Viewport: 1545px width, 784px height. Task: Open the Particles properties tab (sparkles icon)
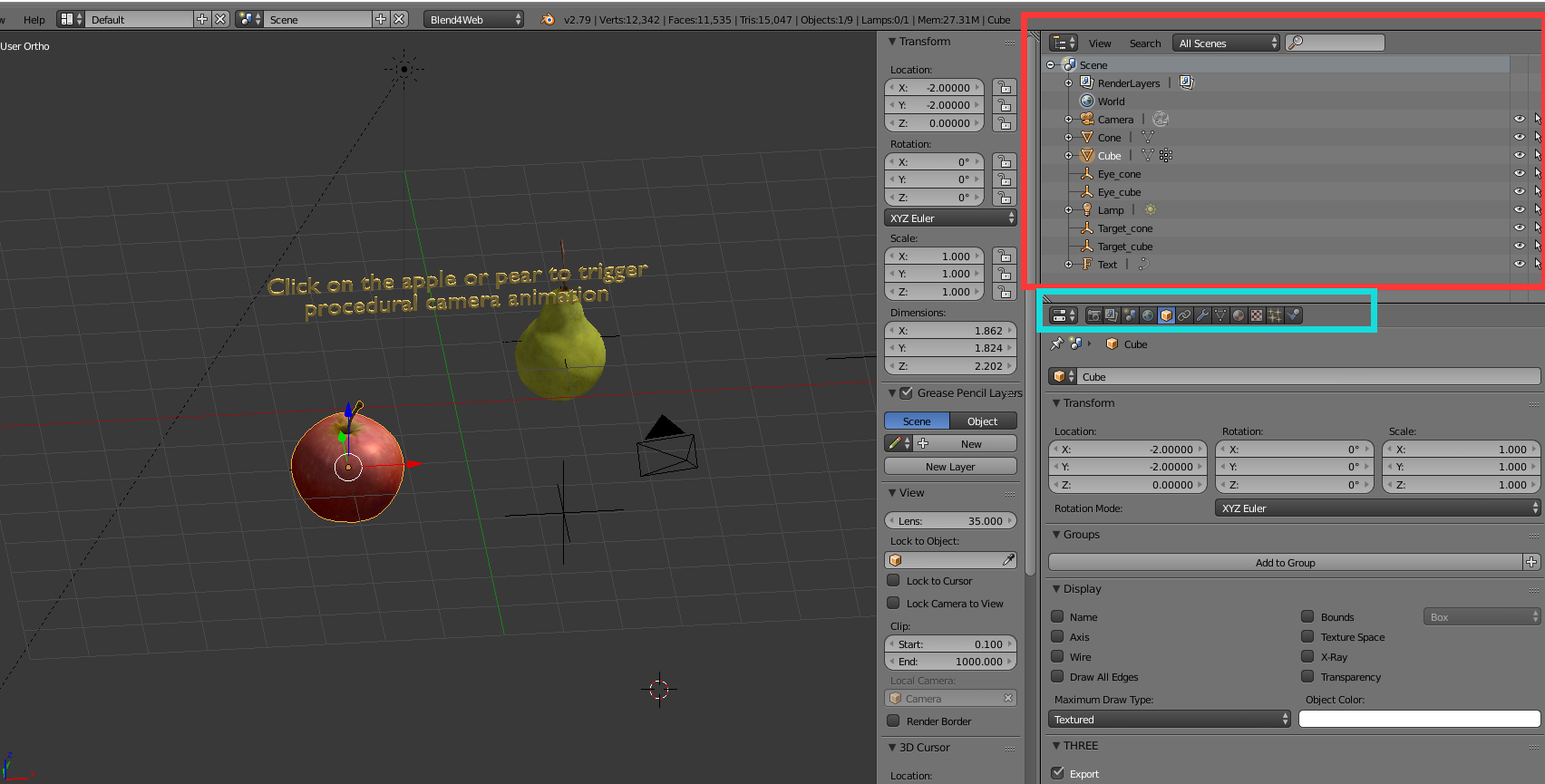(1275, 315)
